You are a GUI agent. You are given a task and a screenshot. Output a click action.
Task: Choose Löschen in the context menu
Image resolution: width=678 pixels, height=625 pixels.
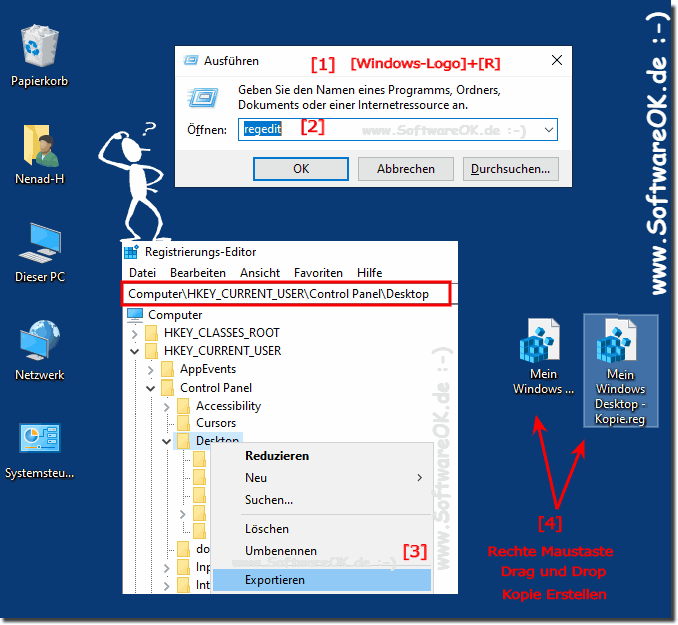point(323,529)
